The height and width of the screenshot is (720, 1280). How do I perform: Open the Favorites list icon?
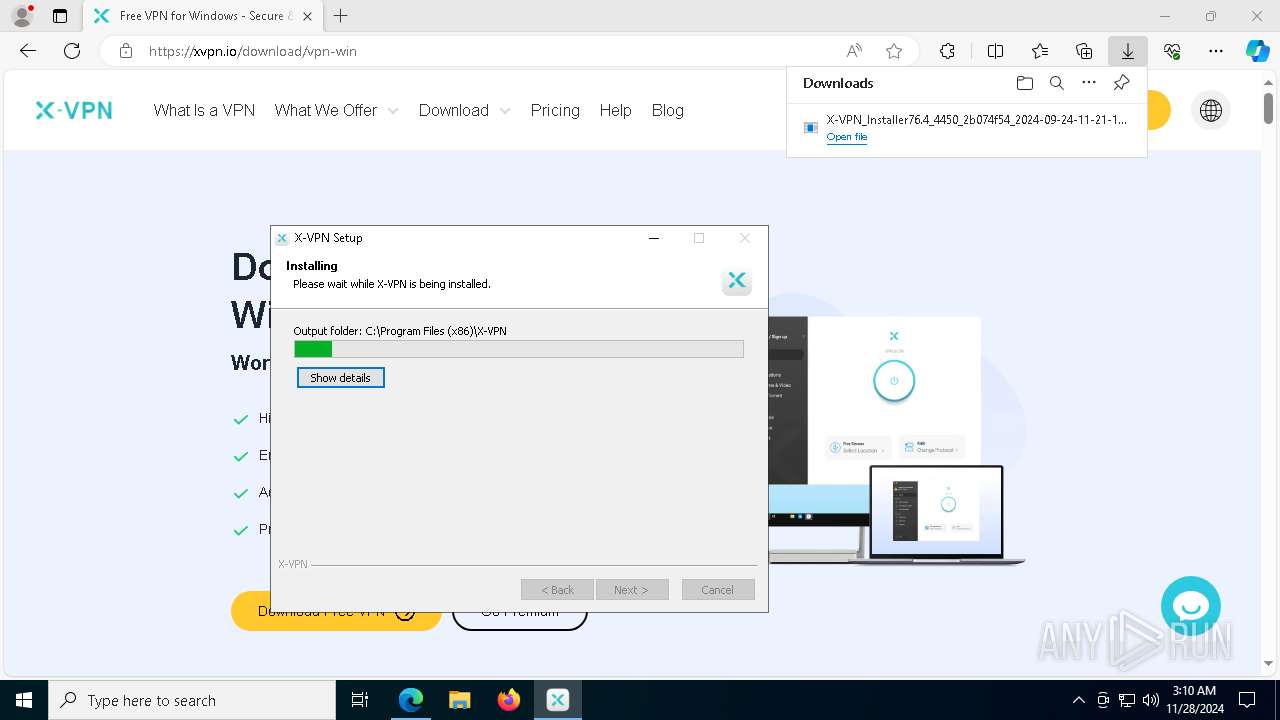coord(1040,51)
